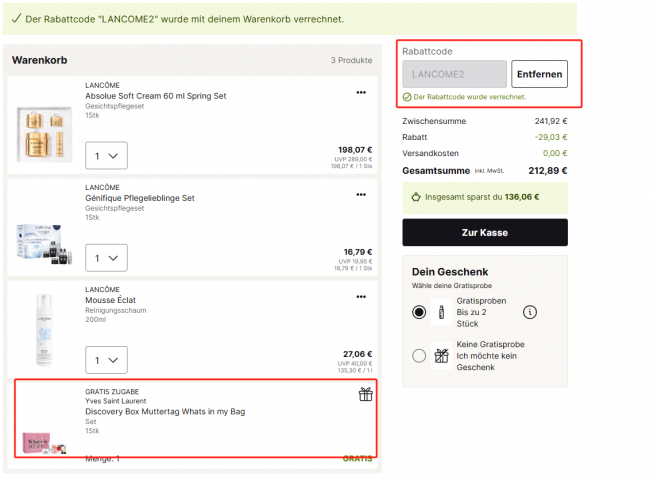Click the price 27,06 € of Mousse Éclat
Viewport: 650px width, 478px height.
coord(357,354)
